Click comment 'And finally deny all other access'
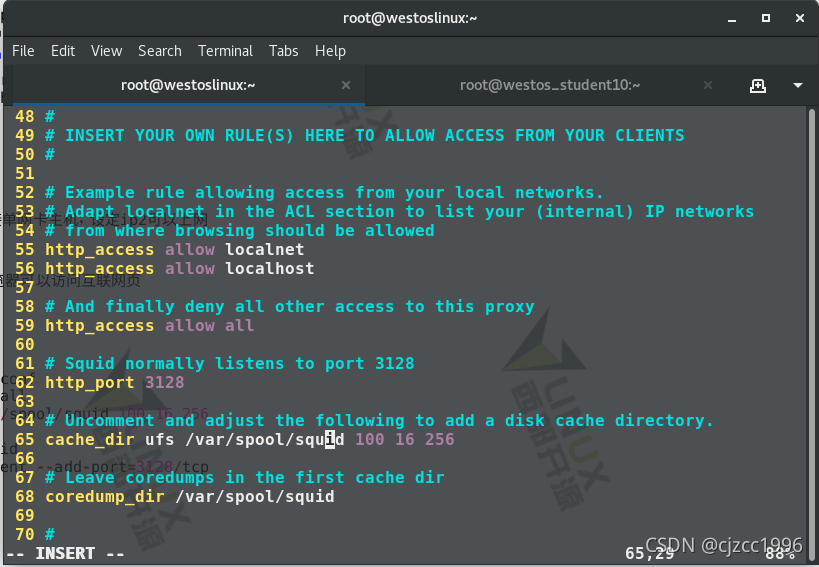 click(x=289, y=306)
